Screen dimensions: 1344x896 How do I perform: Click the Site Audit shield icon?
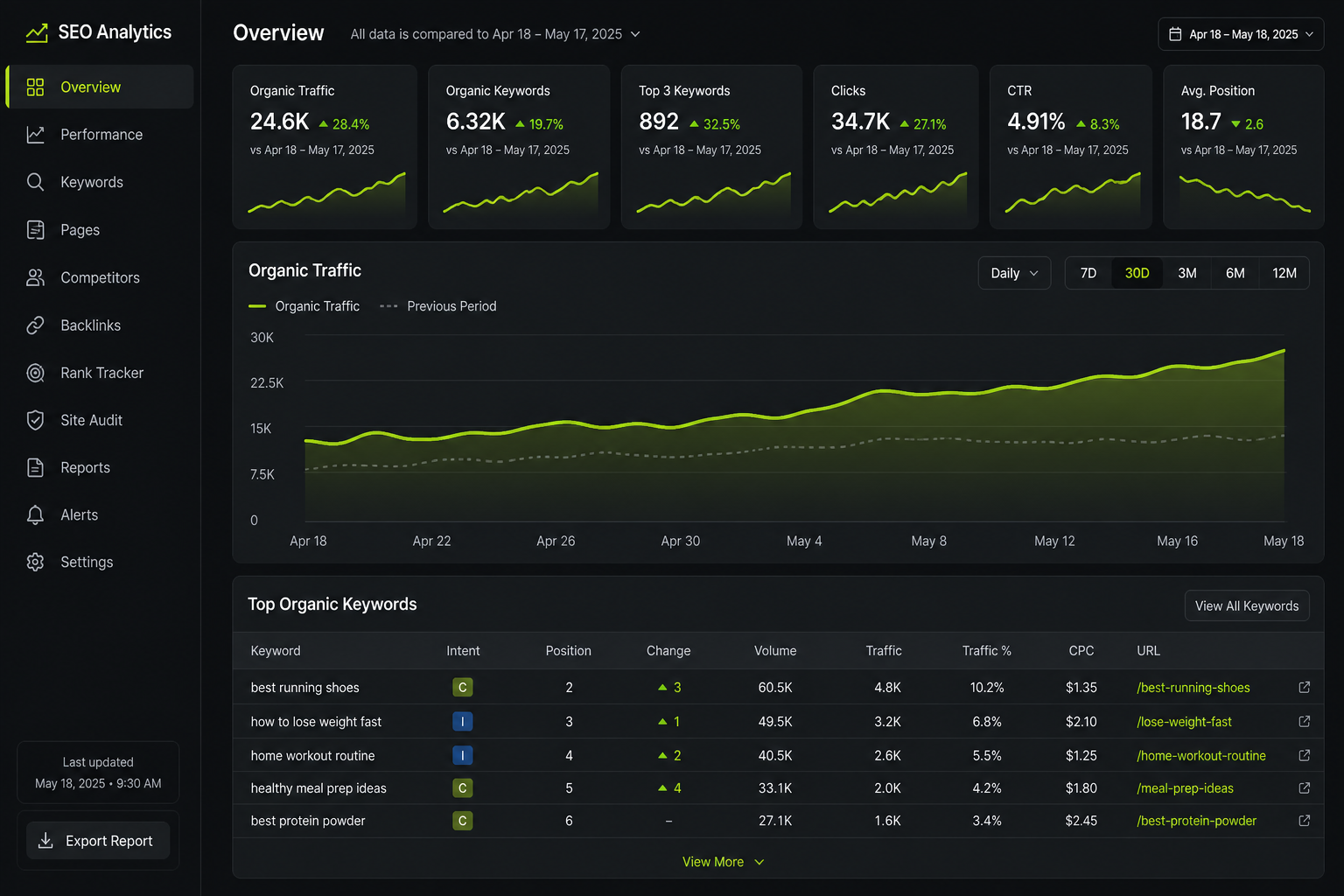35,420
